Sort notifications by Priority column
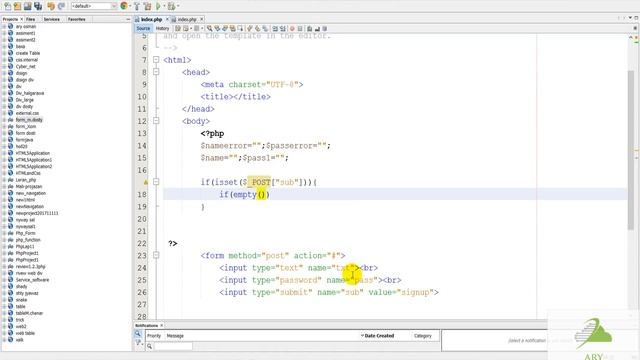This screenshot has width=640, height=360. click(x=154, y=336)
